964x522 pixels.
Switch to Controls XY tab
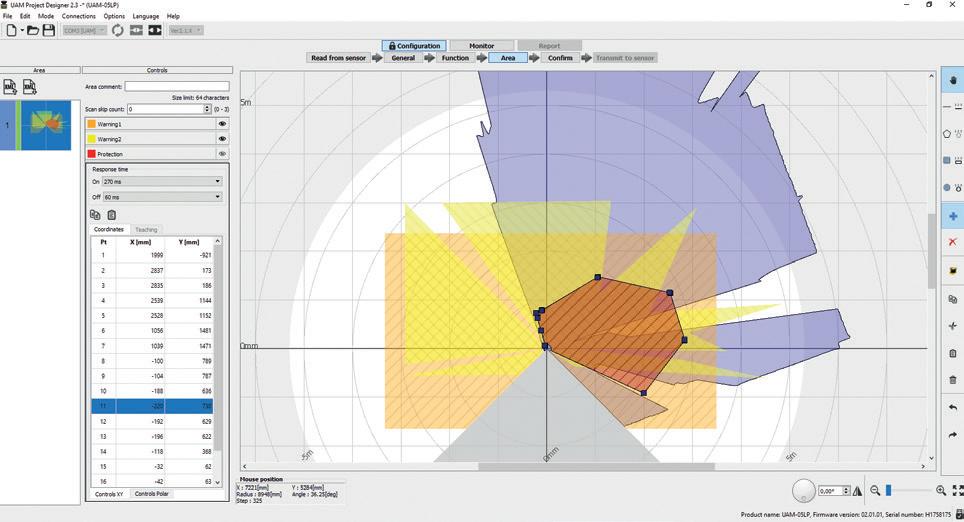[109, 494]
